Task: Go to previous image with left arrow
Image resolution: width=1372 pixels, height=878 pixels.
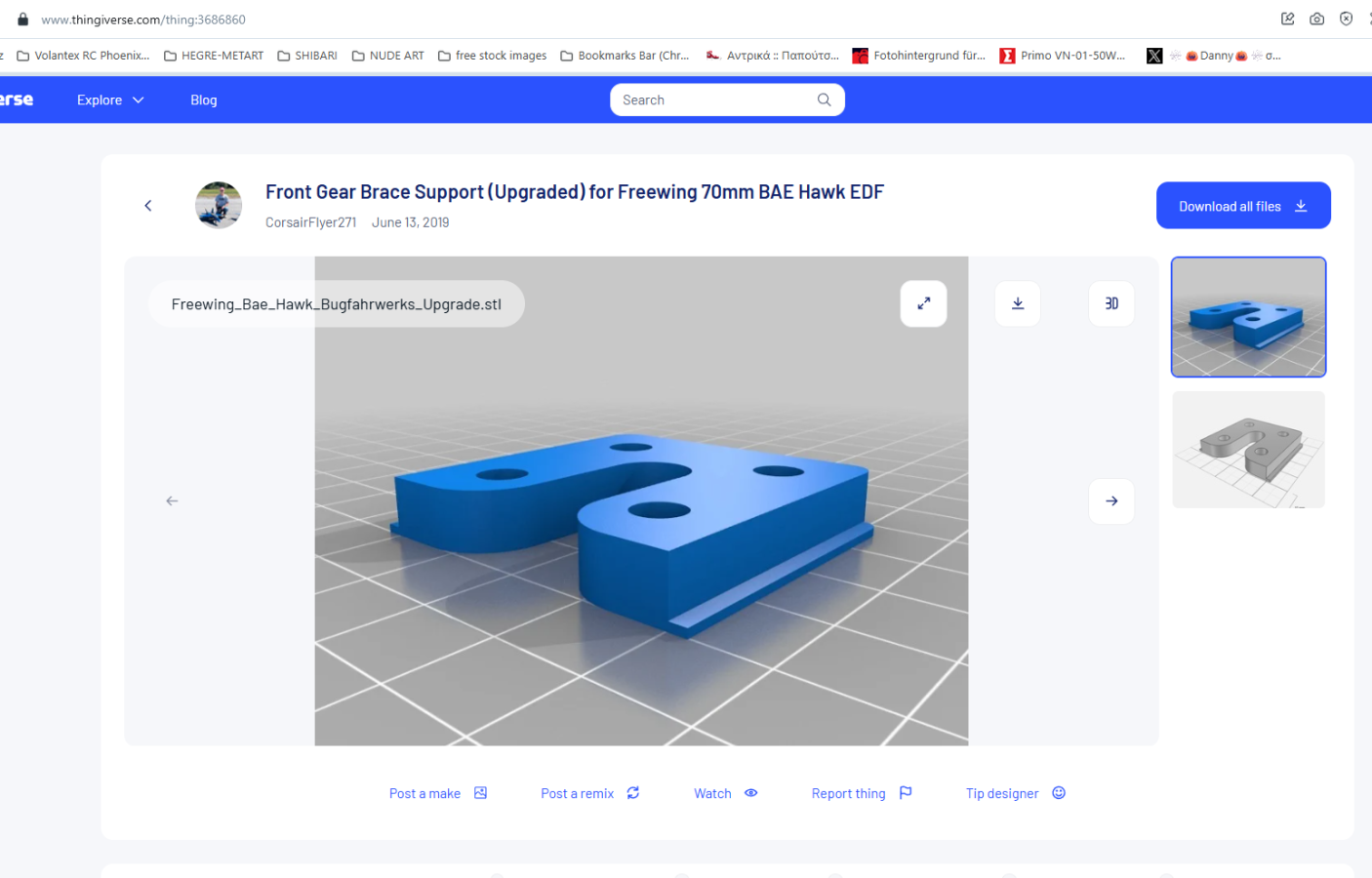Action: (x=172, y=501)
